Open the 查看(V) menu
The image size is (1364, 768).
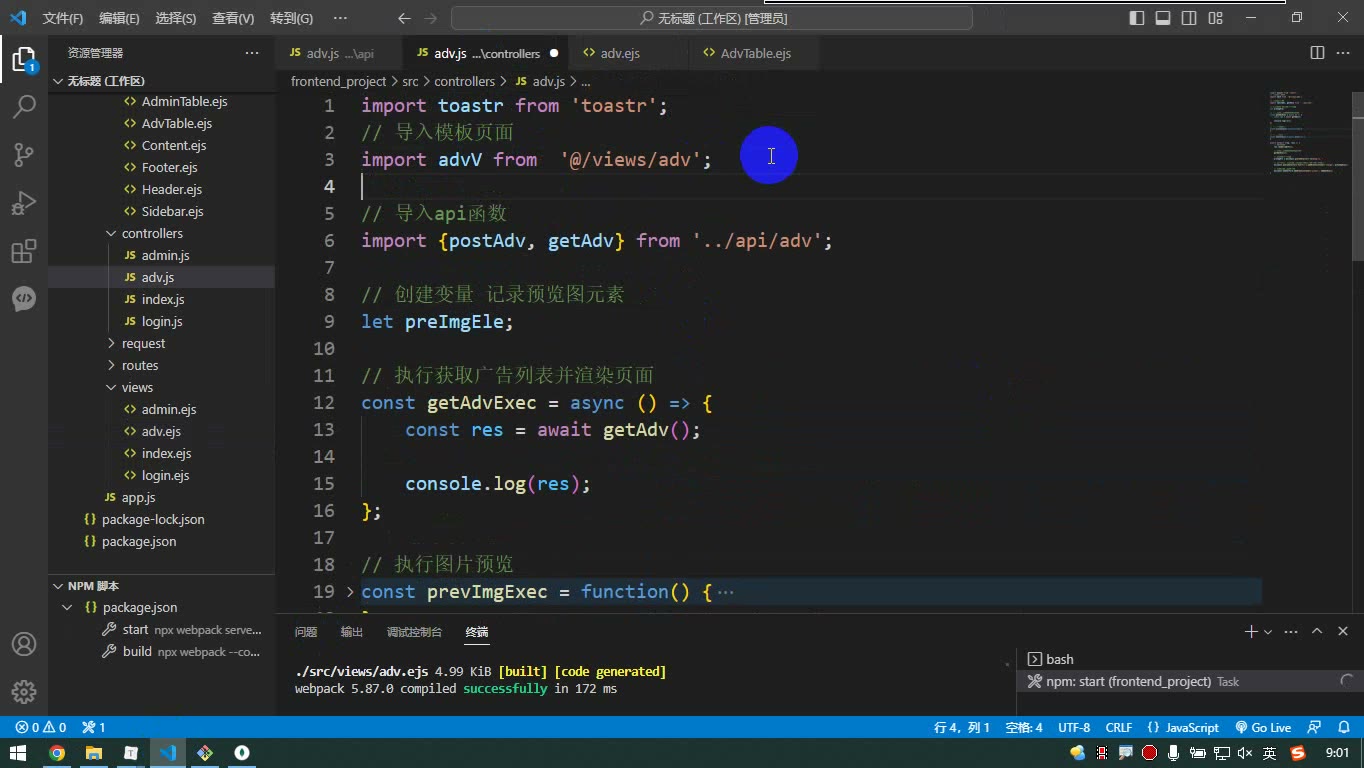pyautogui.click(x=233, y=18)
